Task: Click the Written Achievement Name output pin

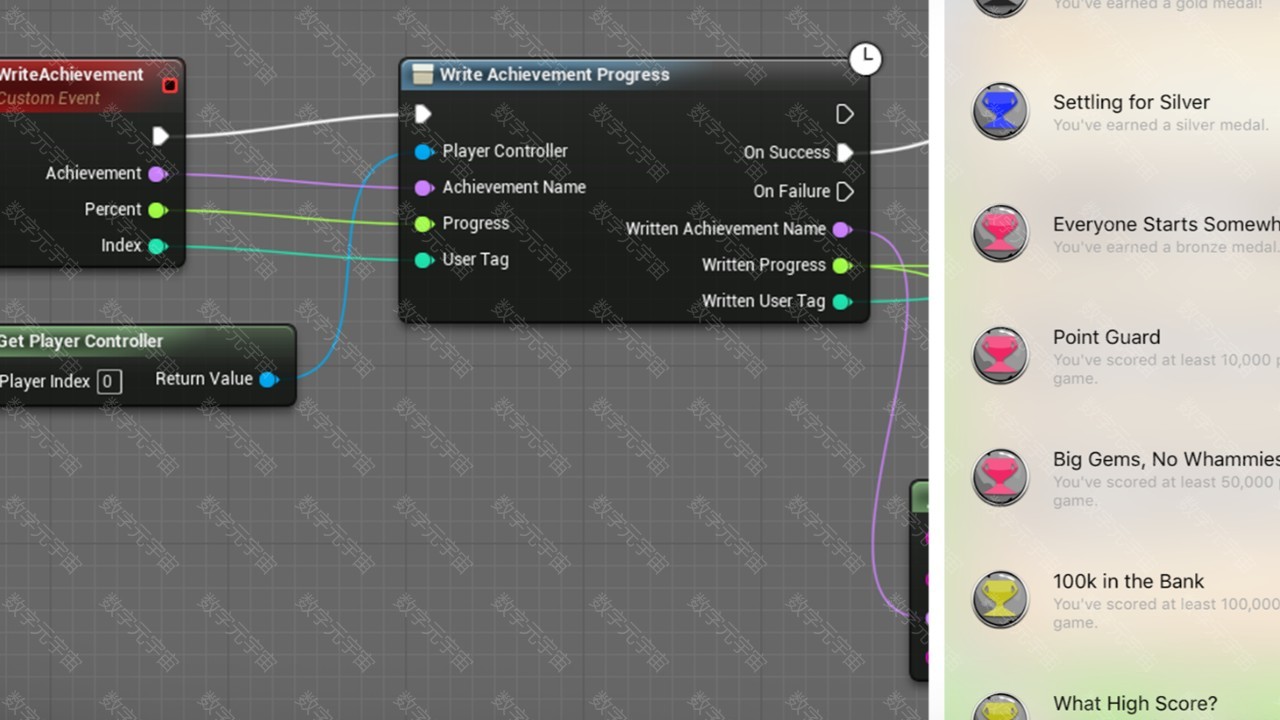Action: tap(842, 230)
